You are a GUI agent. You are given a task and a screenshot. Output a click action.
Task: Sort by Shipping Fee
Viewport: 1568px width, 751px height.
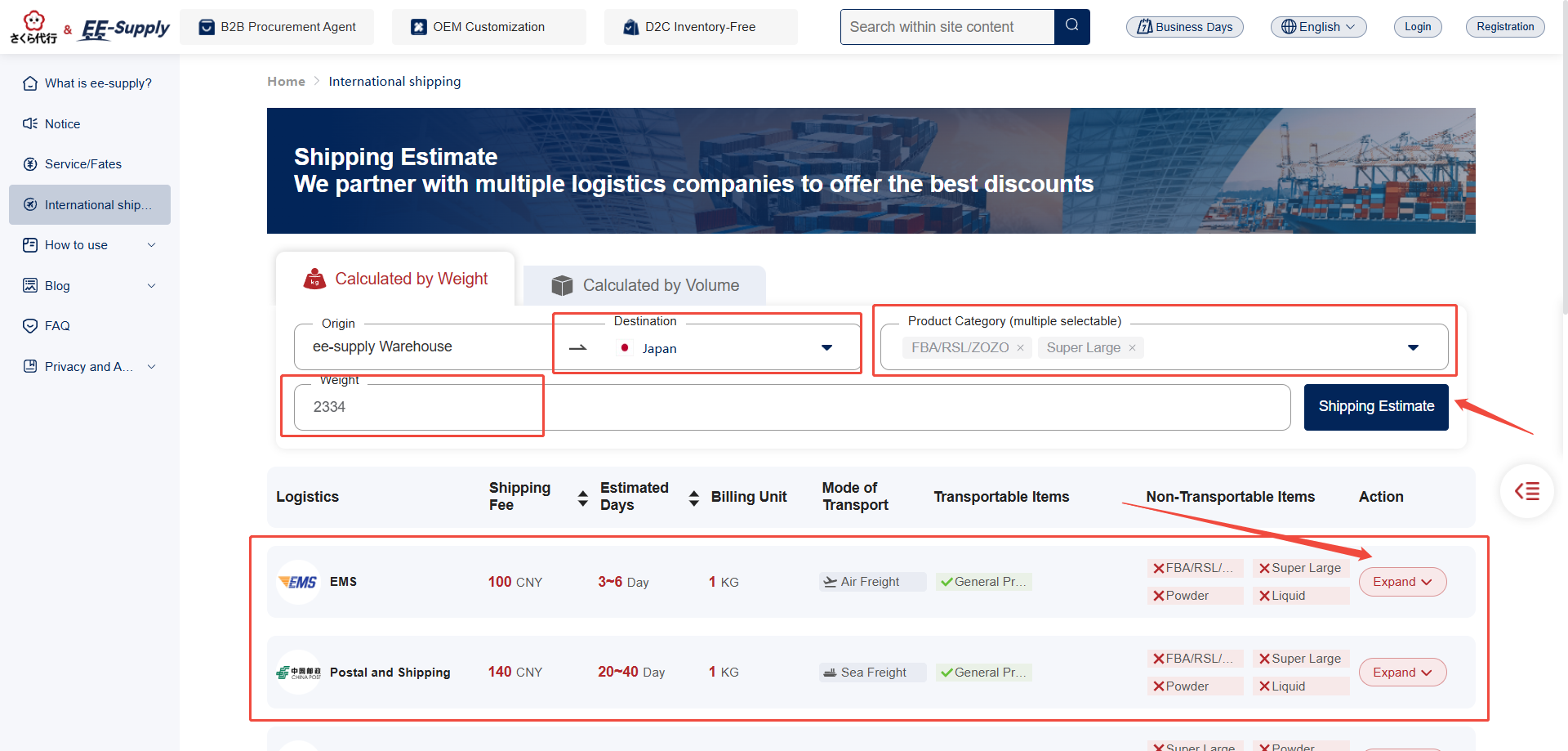pos(582,498)
